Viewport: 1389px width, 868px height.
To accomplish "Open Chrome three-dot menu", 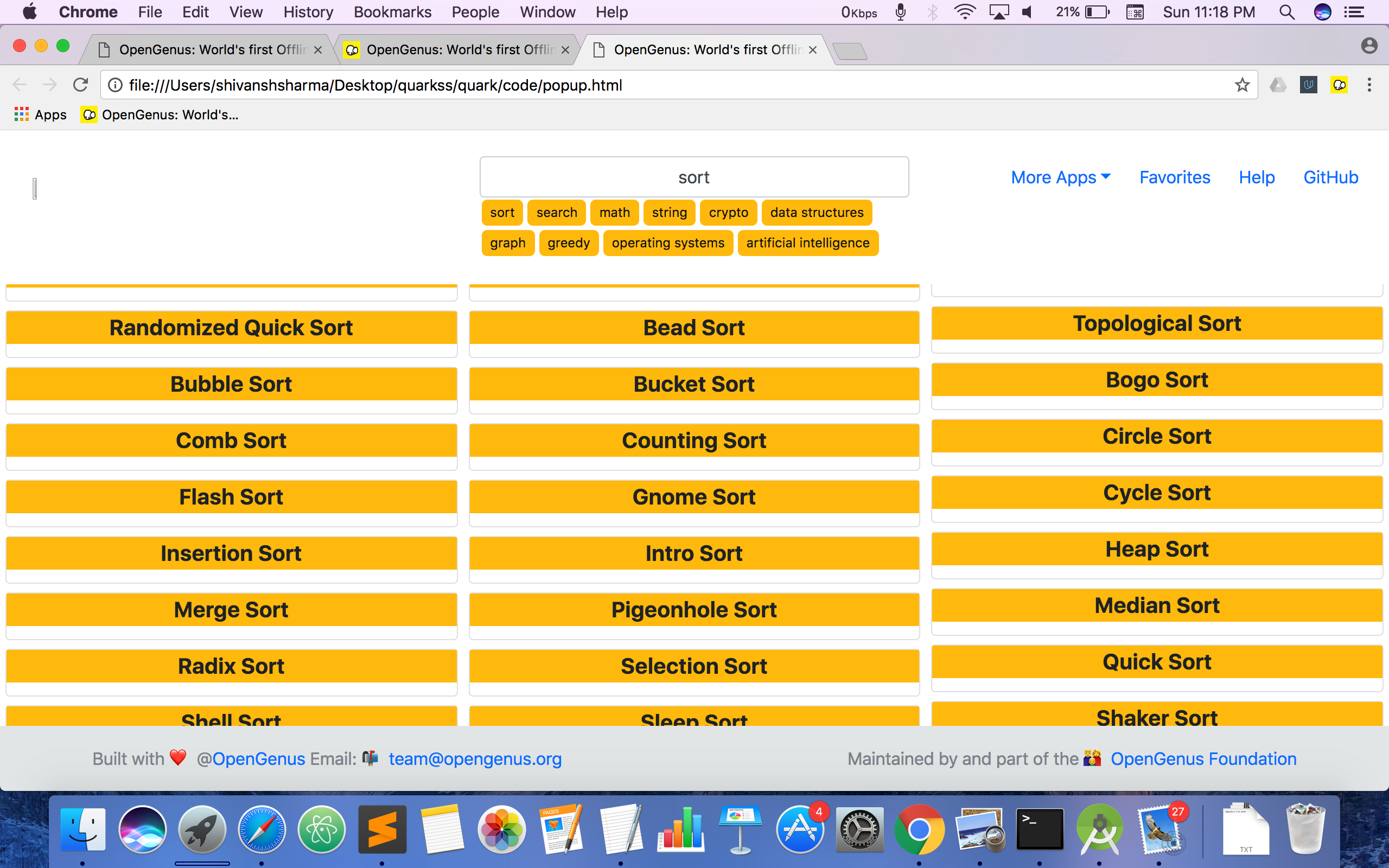I will [x=1369, y=85].
